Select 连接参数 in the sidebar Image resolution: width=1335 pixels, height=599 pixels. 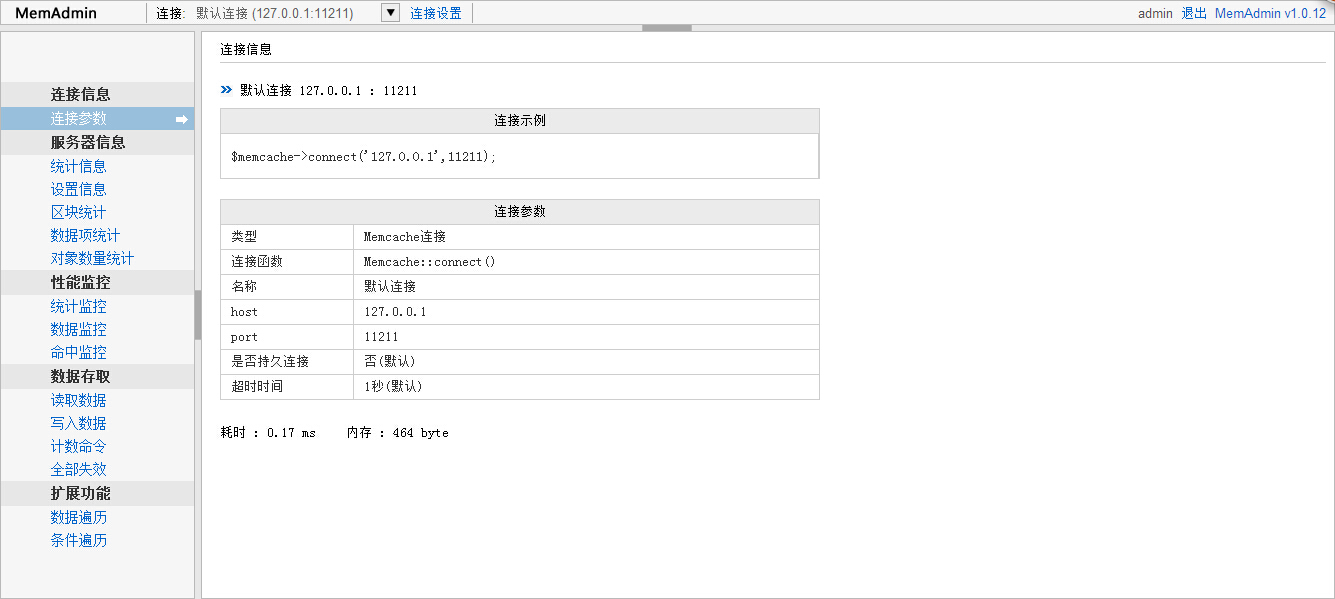[97, 119]
